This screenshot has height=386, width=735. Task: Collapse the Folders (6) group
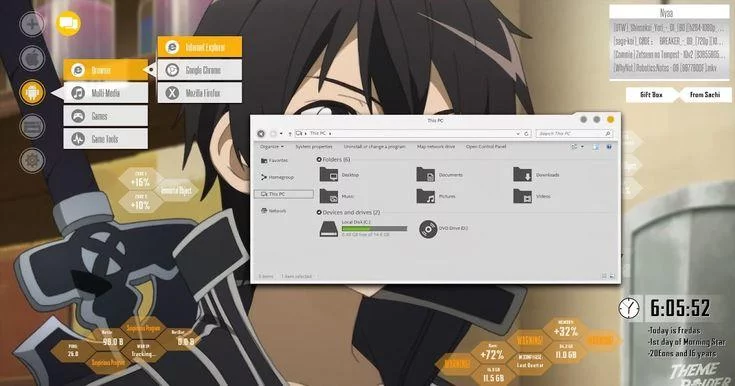click(x=319, y=160)
